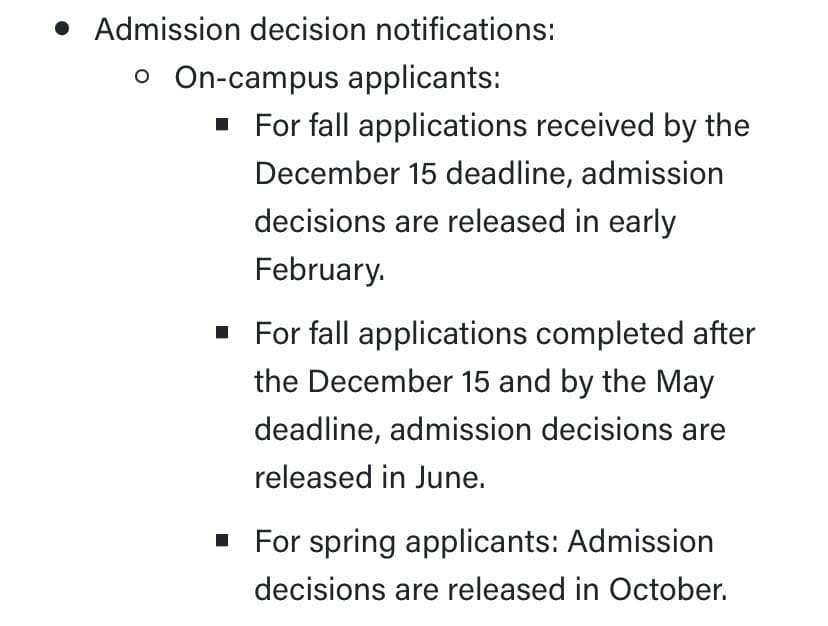Click the solid round bullet before Admission decision notifications
Image resolution: width=828 pixels, height=626 pixels.
click(64, 29)
